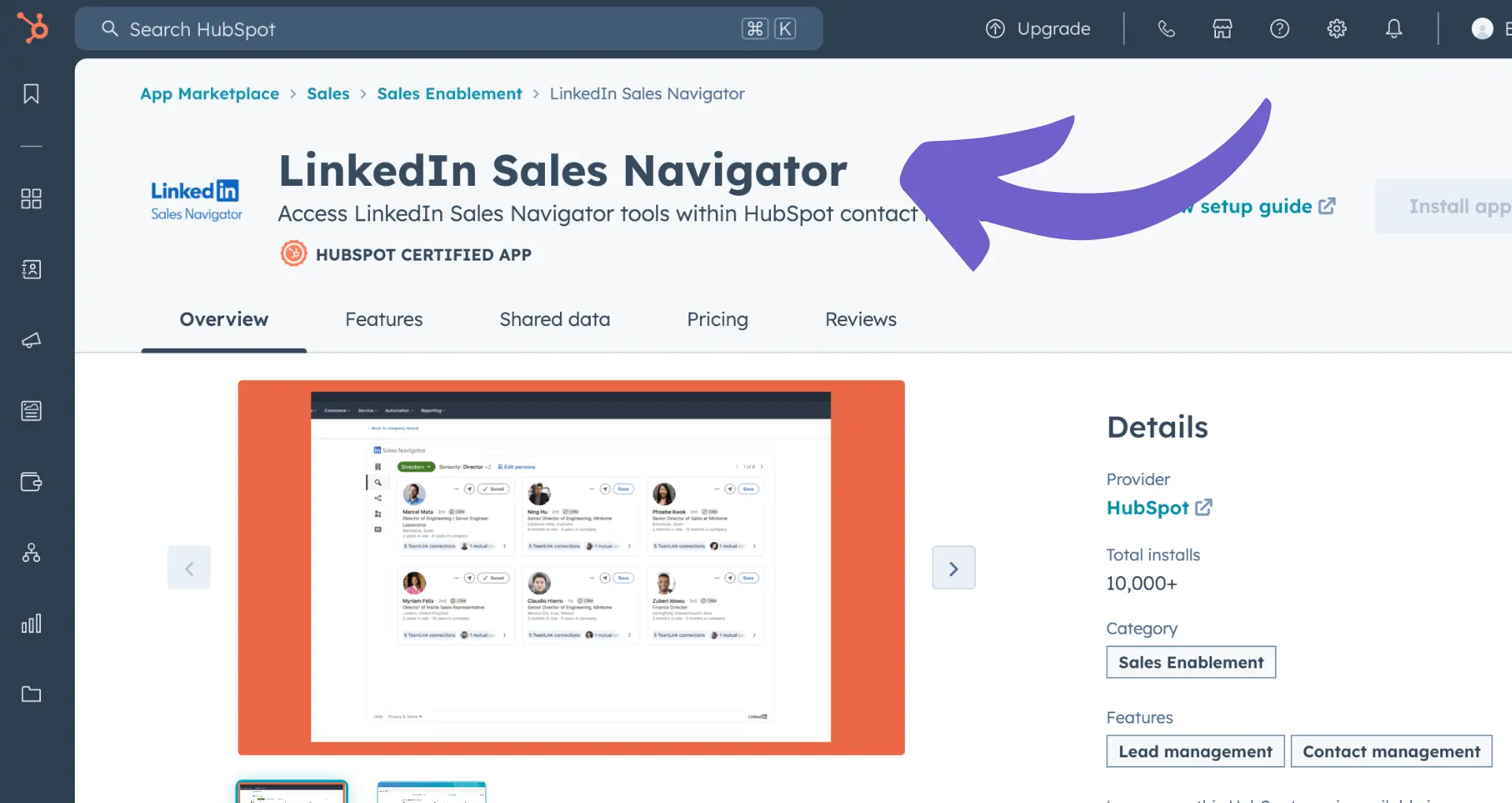Switch to the Pricing tab
The image size is (1512, 803).
[x=717, y=320]
